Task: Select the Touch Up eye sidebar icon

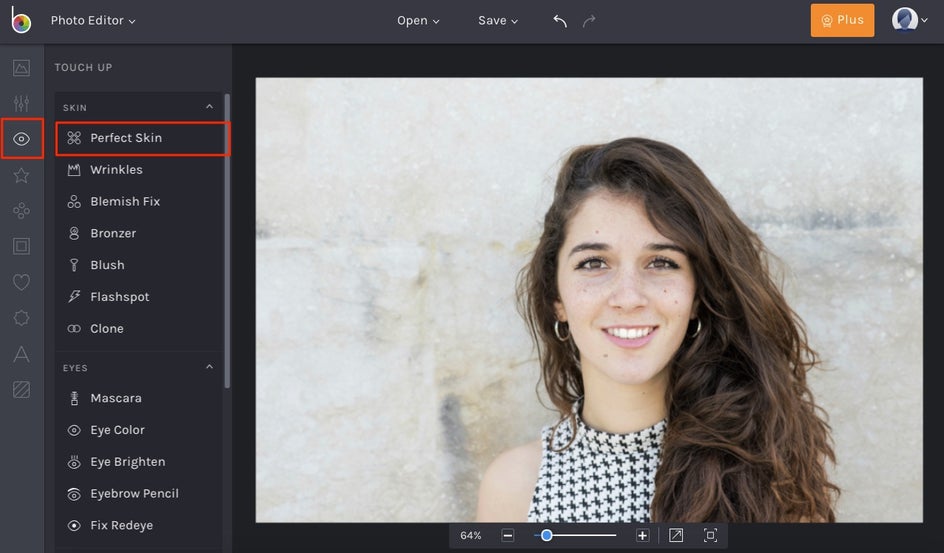Action: [21, 139]
